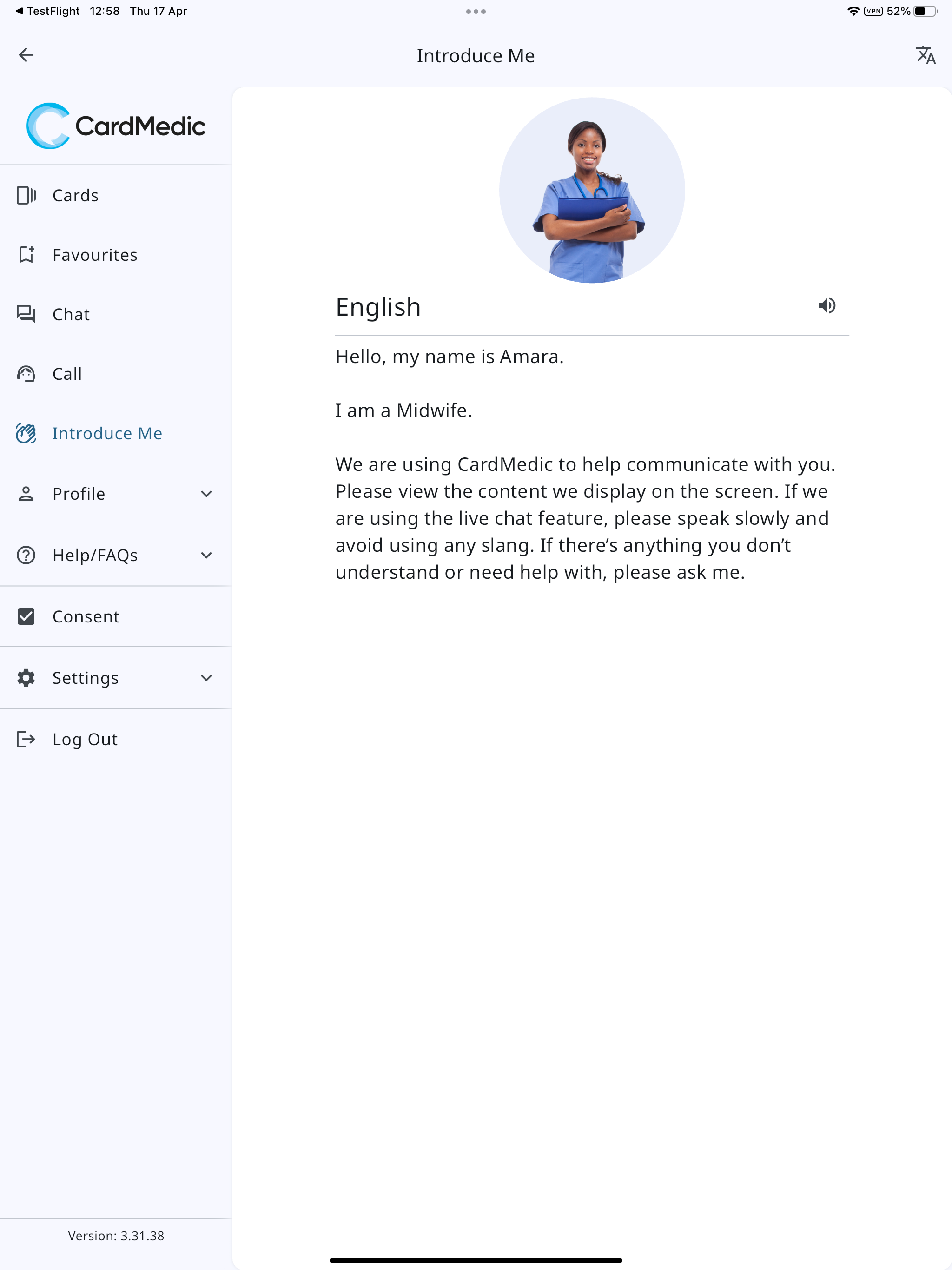Tap the back arrow icon
Viewport: 952px width, 1270px height.
coord(26,55)
